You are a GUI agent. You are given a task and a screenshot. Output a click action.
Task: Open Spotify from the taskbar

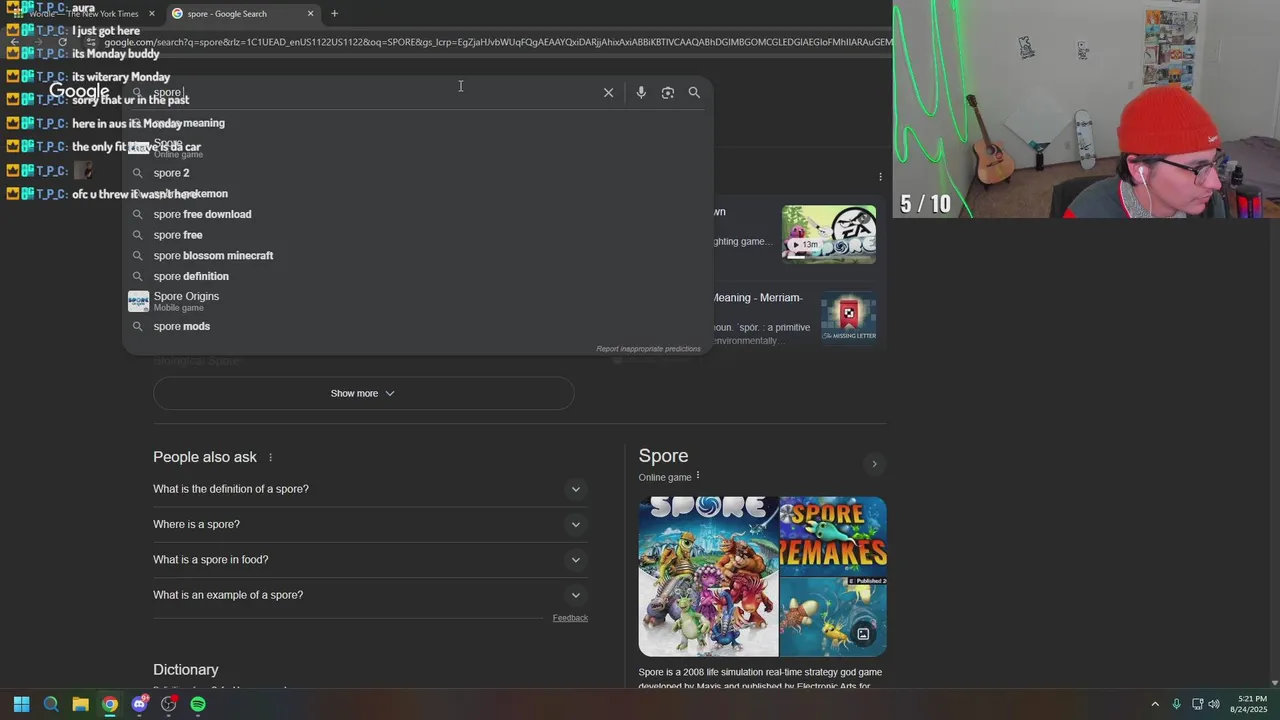[x=198, y=704]
